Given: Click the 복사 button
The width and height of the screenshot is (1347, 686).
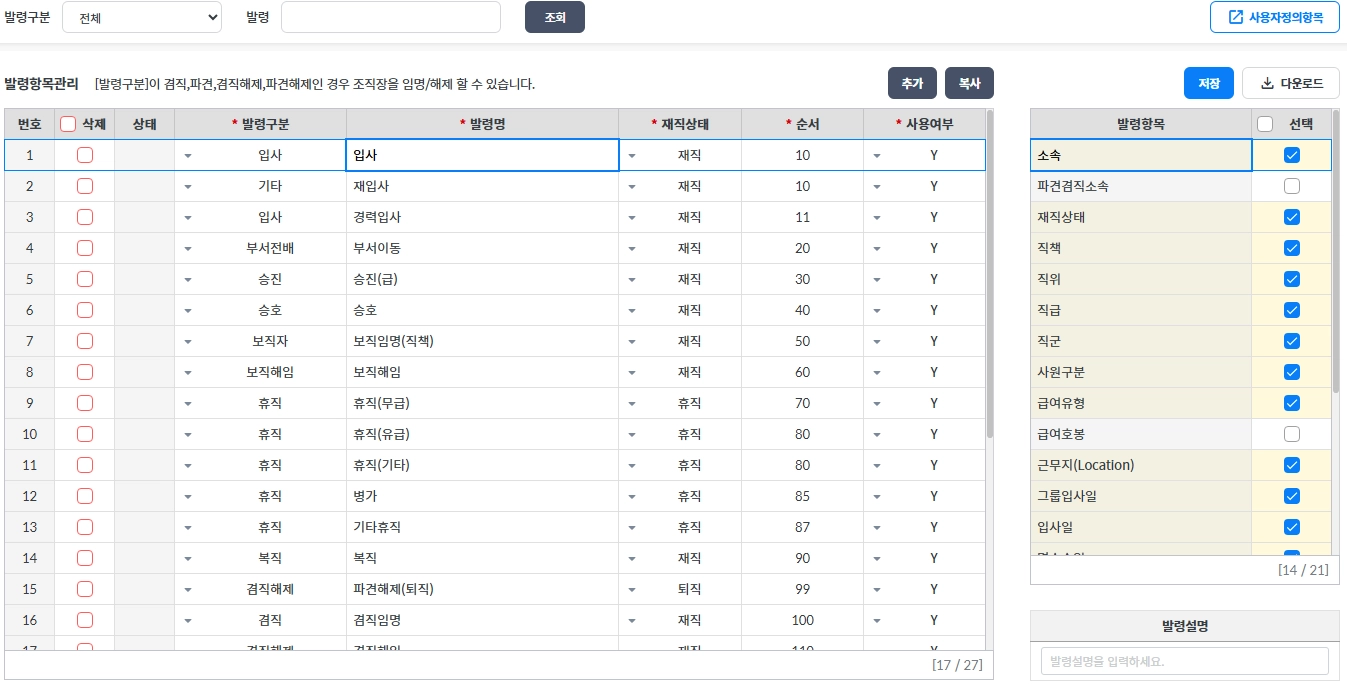Looking at the screenshot, I should pos(969,84).
